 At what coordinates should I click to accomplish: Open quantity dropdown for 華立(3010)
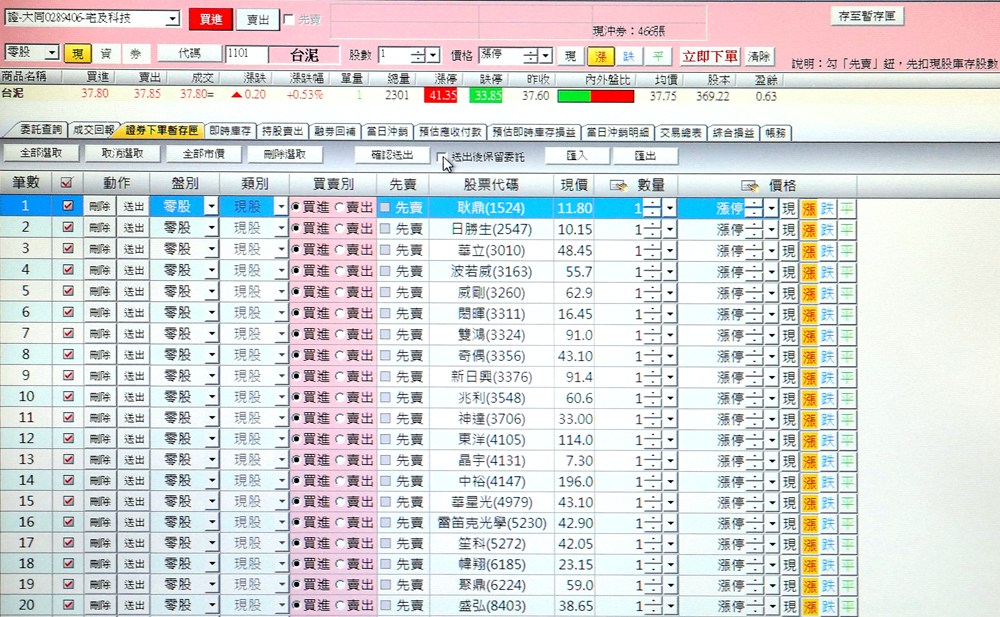coord(670,251)
